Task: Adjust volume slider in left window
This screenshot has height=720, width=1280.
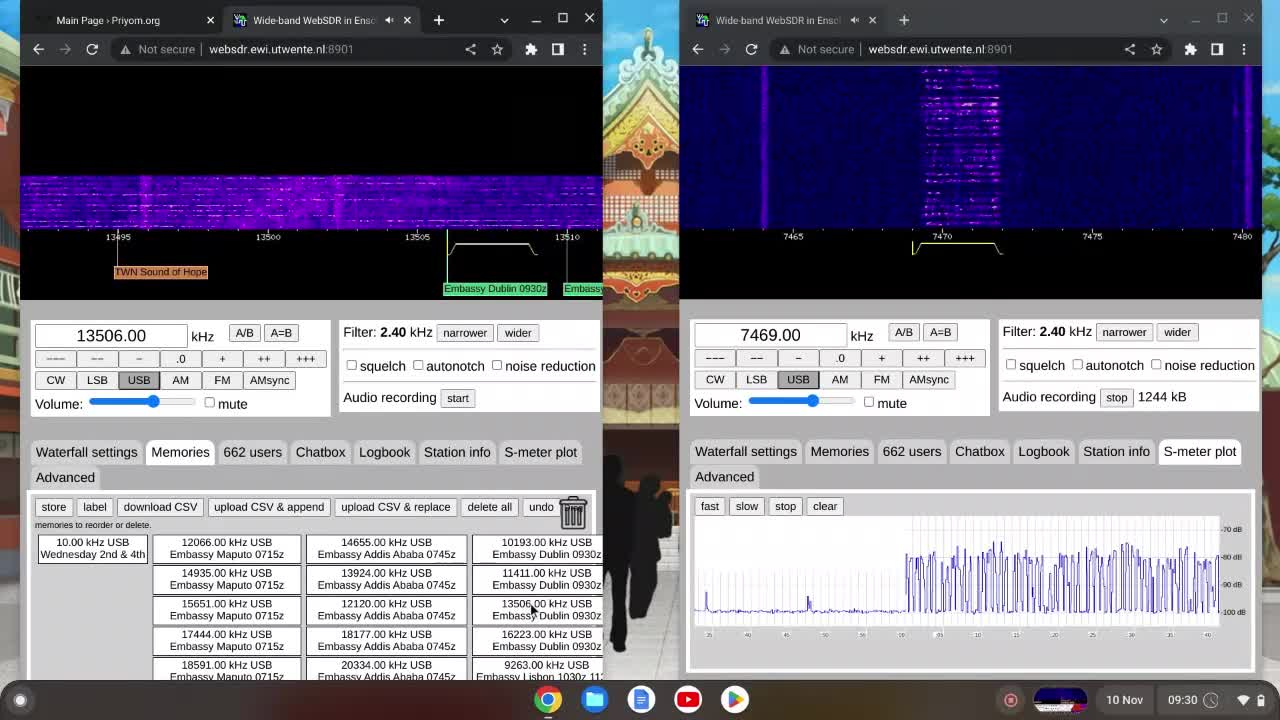Action: [142, 402]
